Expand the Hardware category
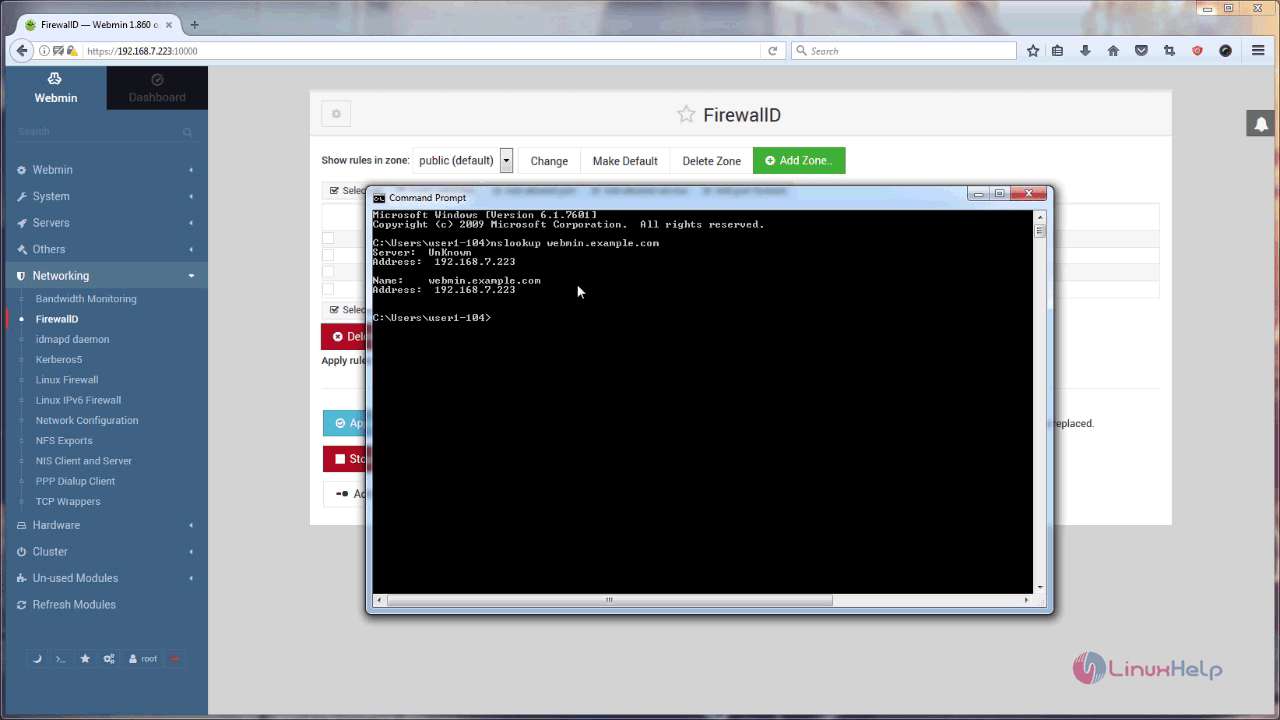The height and width of the screenshot is (720, 1280). (x=104, y=525)
